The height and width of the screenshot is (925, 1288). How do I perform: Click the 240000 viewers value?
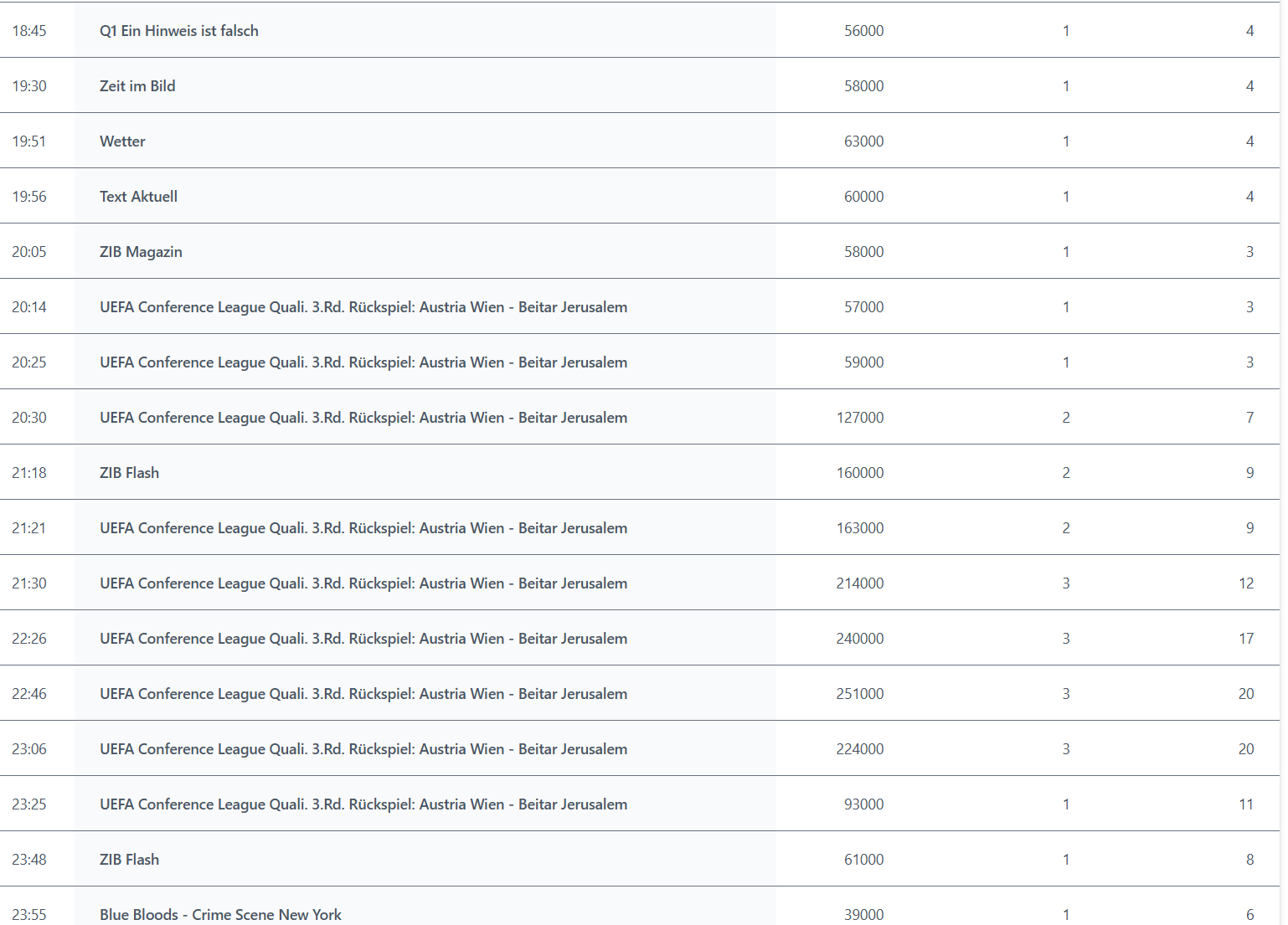click(860, 638)
